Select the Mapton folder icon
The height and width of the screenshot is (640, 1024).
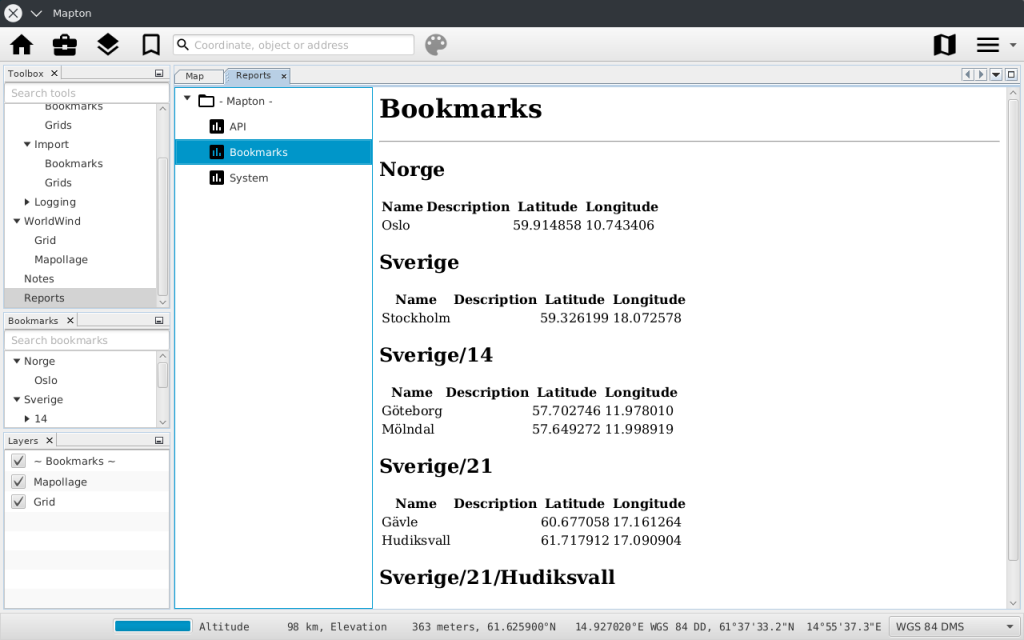206,101
